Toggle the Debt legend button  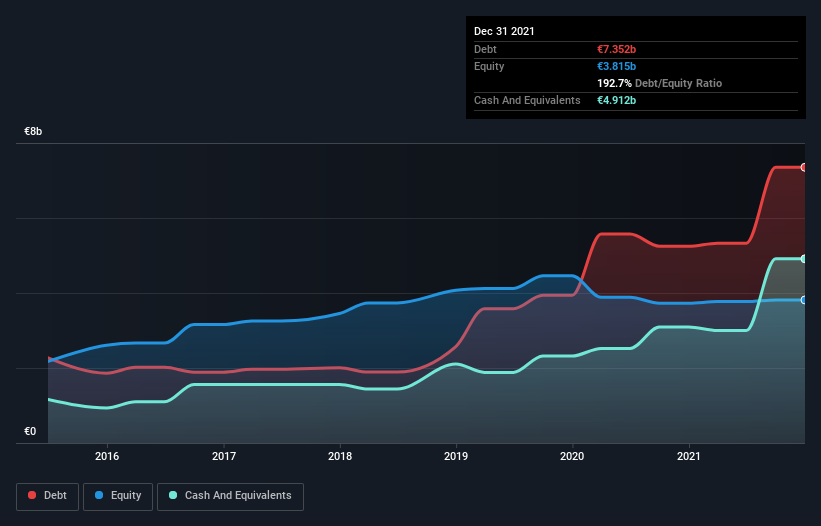pyautogui.click(x=48, y=496)
